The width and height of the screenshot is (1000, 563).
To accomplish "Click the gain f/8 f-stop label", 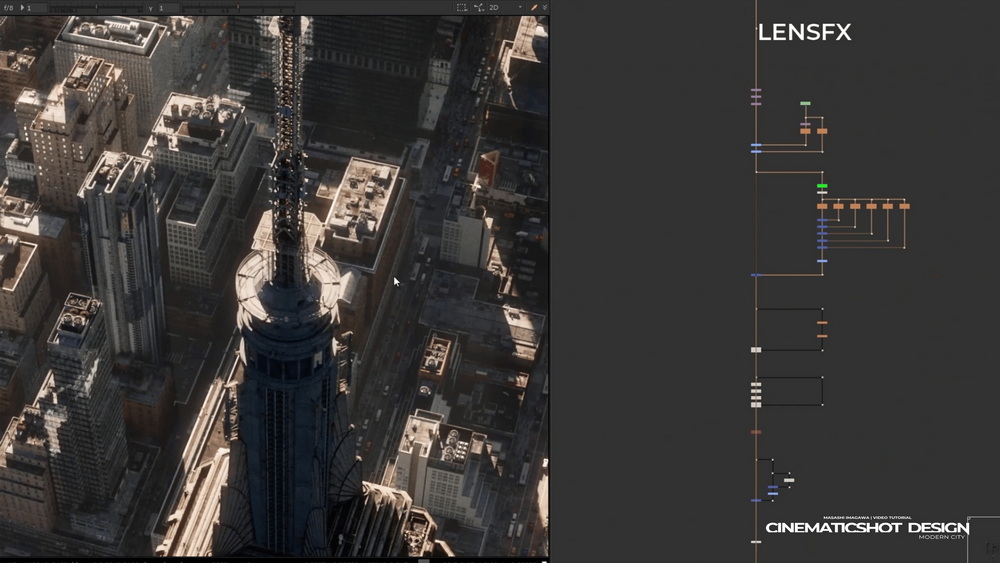I will click(x=8, y=8).
